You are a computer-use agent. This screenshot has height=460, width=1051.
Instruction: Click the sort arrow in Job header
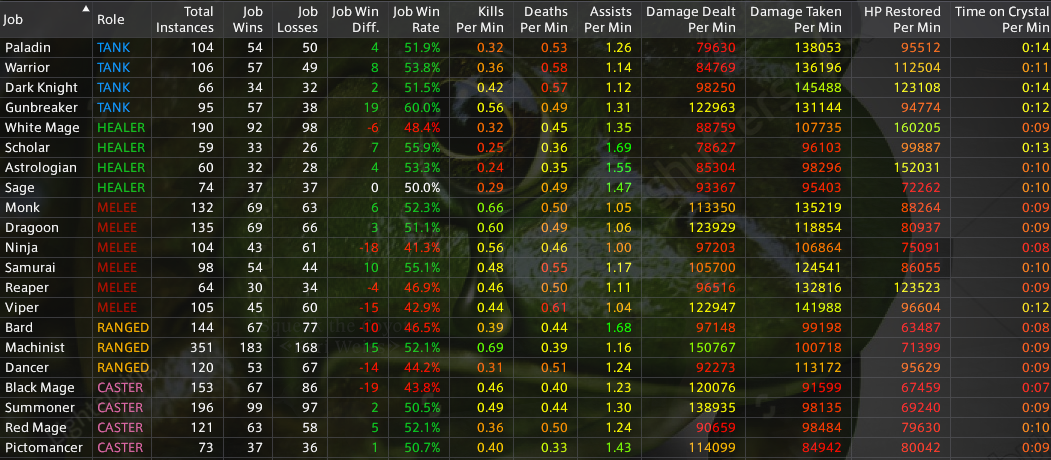click(85, 9)
